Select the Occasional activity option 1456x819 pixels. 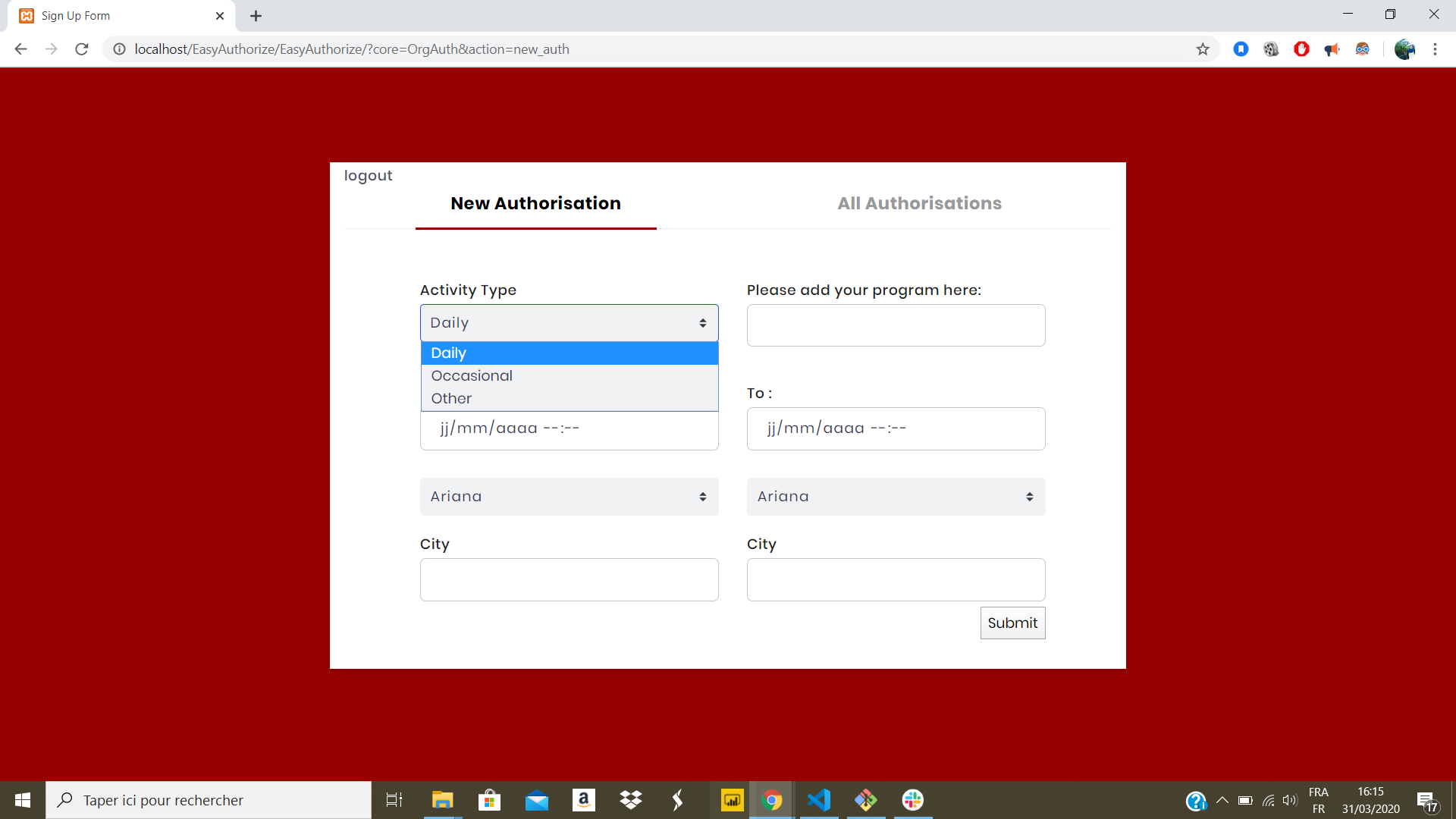(472, 376)
